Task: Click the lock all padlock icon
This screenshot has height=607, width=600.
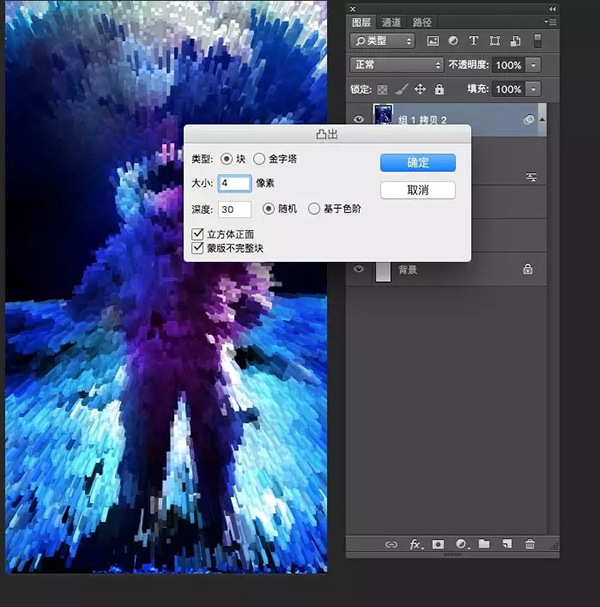Action: (439, 89)
